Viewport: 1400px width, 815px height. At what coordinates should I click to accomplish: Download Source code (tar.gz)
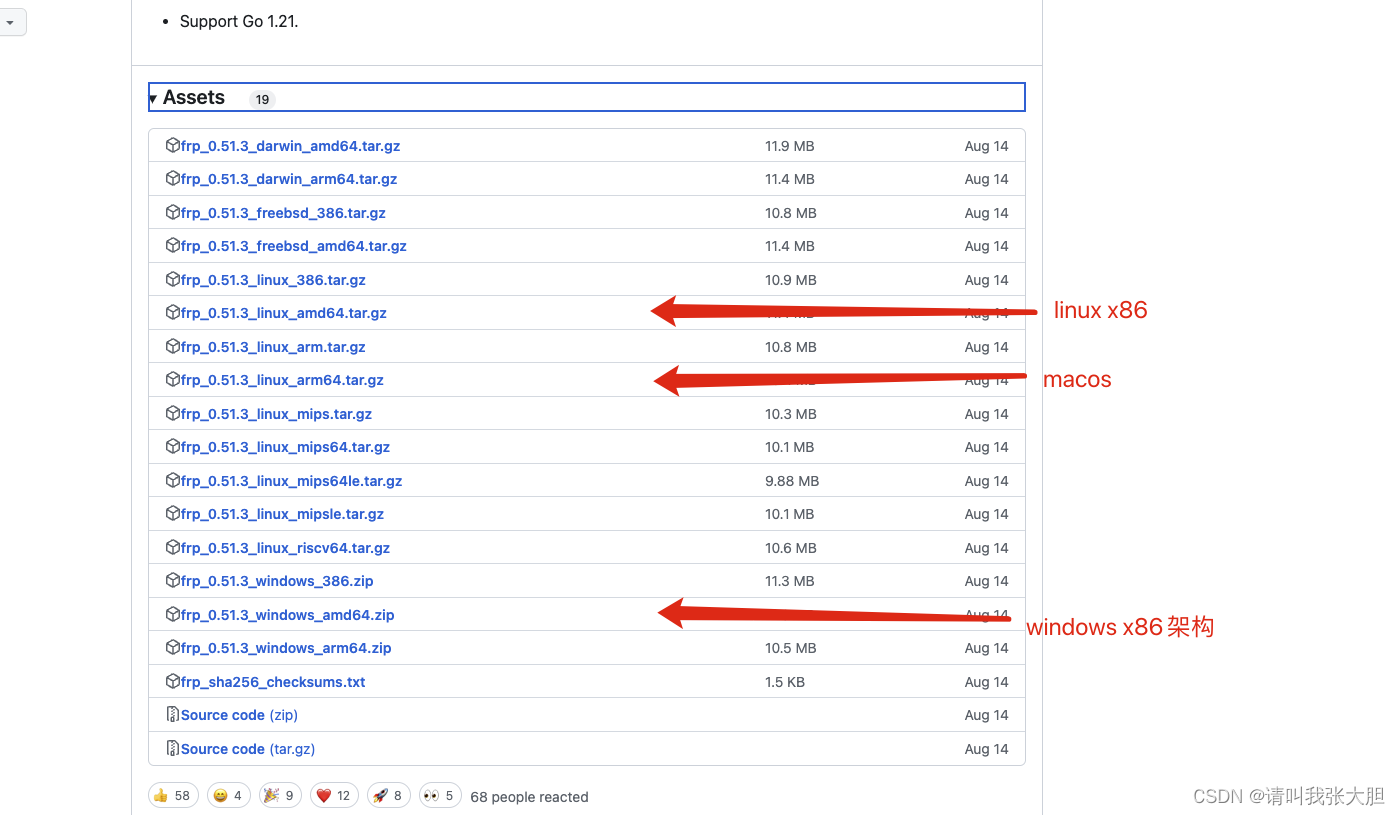tap(248, 749)
